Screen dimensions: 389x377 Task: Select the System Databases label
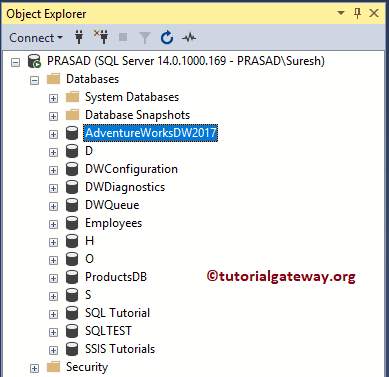pos(132,97)
